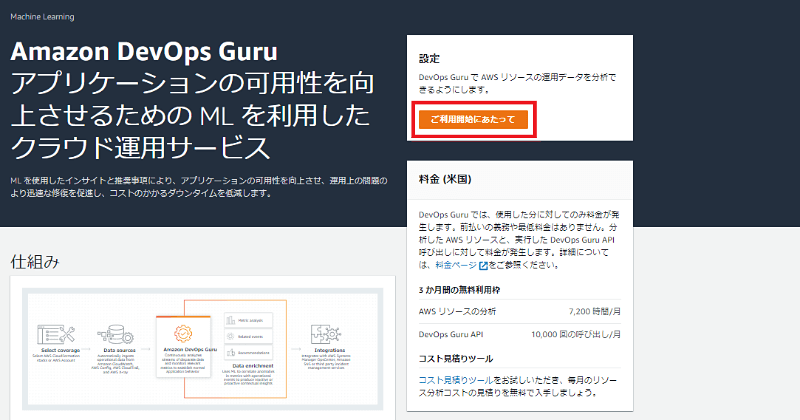This screenshot has width=800, height=420.
Task: Select the 'Data enrichment' heading in diagram
Action: tap(253, 366)
